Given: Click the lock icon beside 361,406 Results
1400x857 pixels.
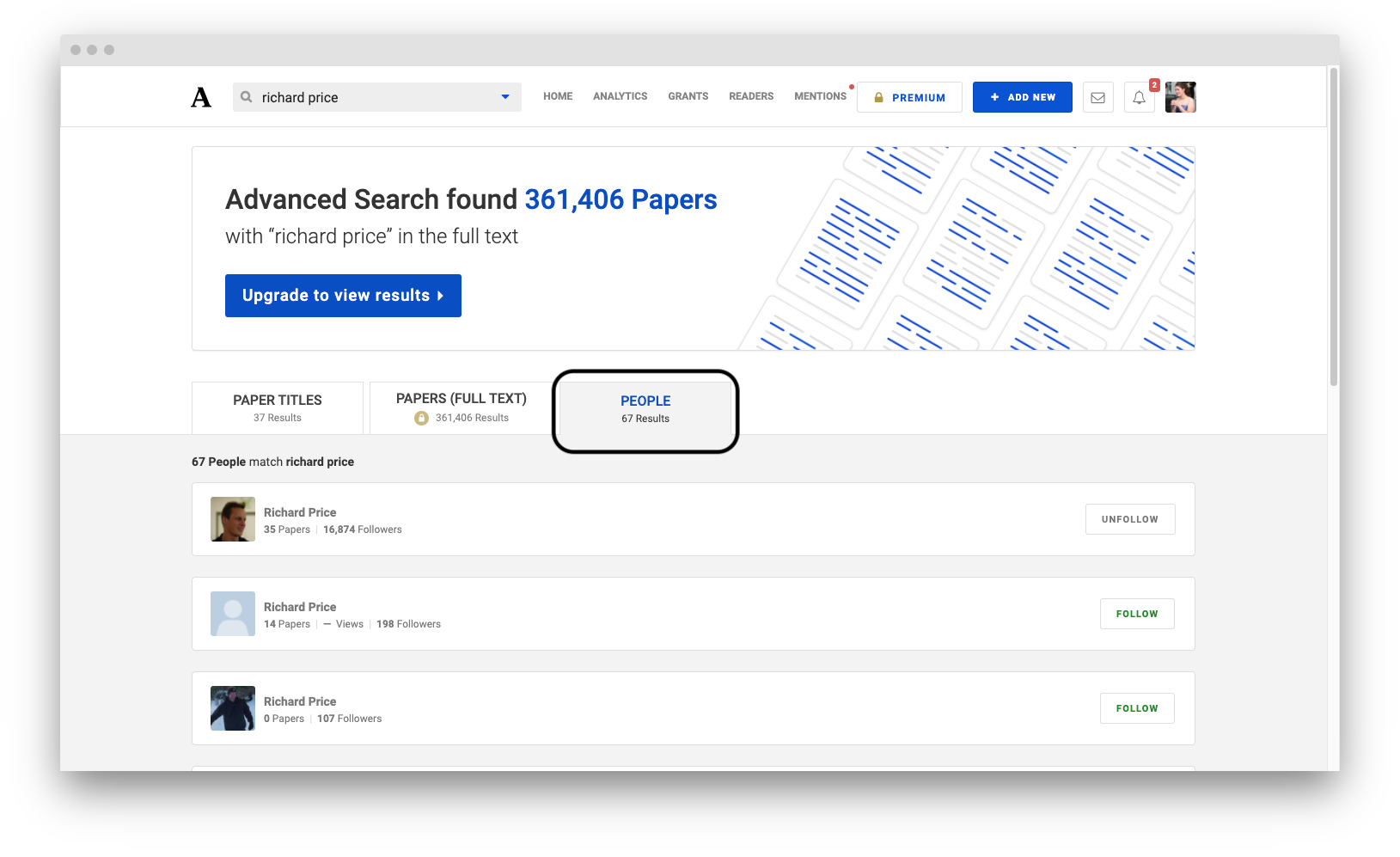Looking at the screenshot, I should [x=421, y=418].
